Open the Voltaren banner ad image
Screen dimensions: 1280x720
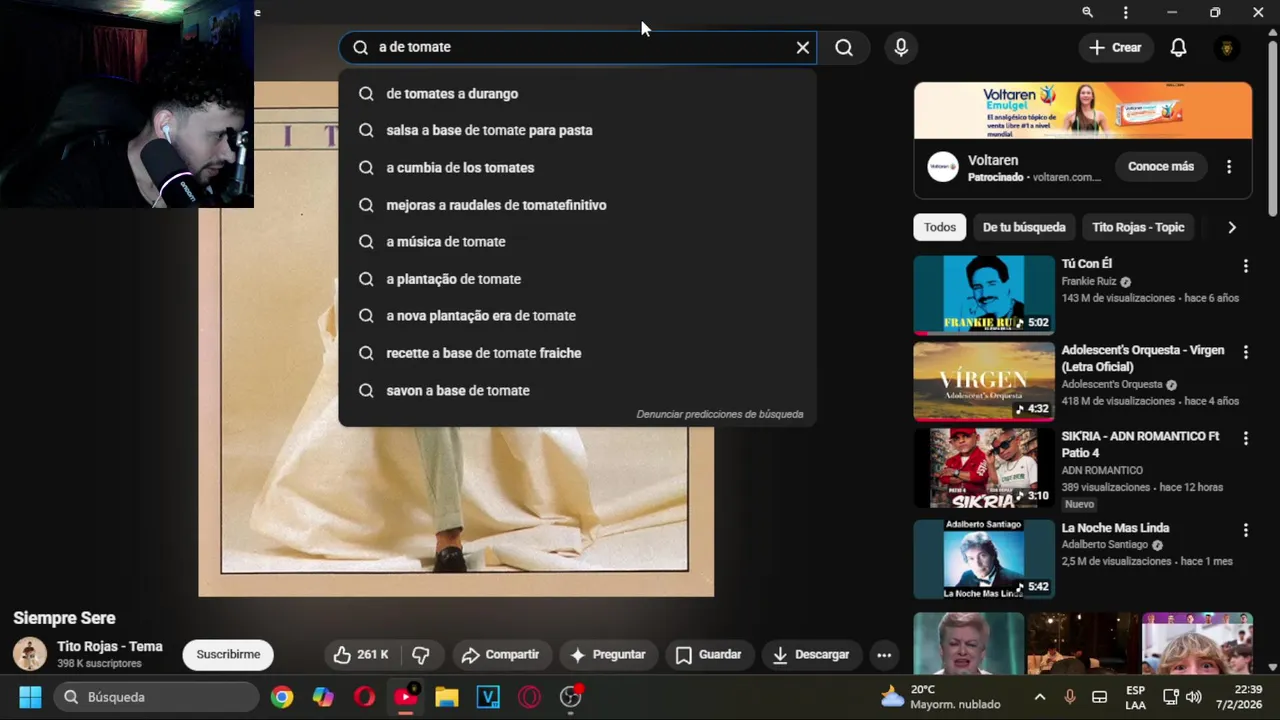coord(1082,110)
